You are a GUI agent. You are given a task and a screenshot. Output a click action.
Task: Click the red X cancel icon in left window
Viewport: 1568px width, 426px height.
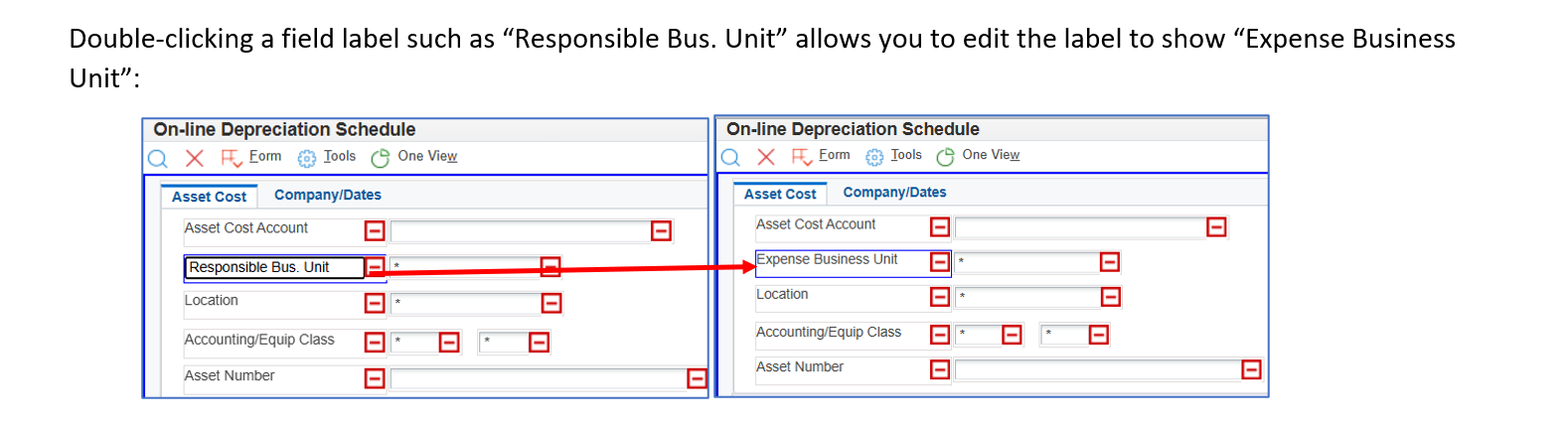pyautogui.click(x=195, y=158)
